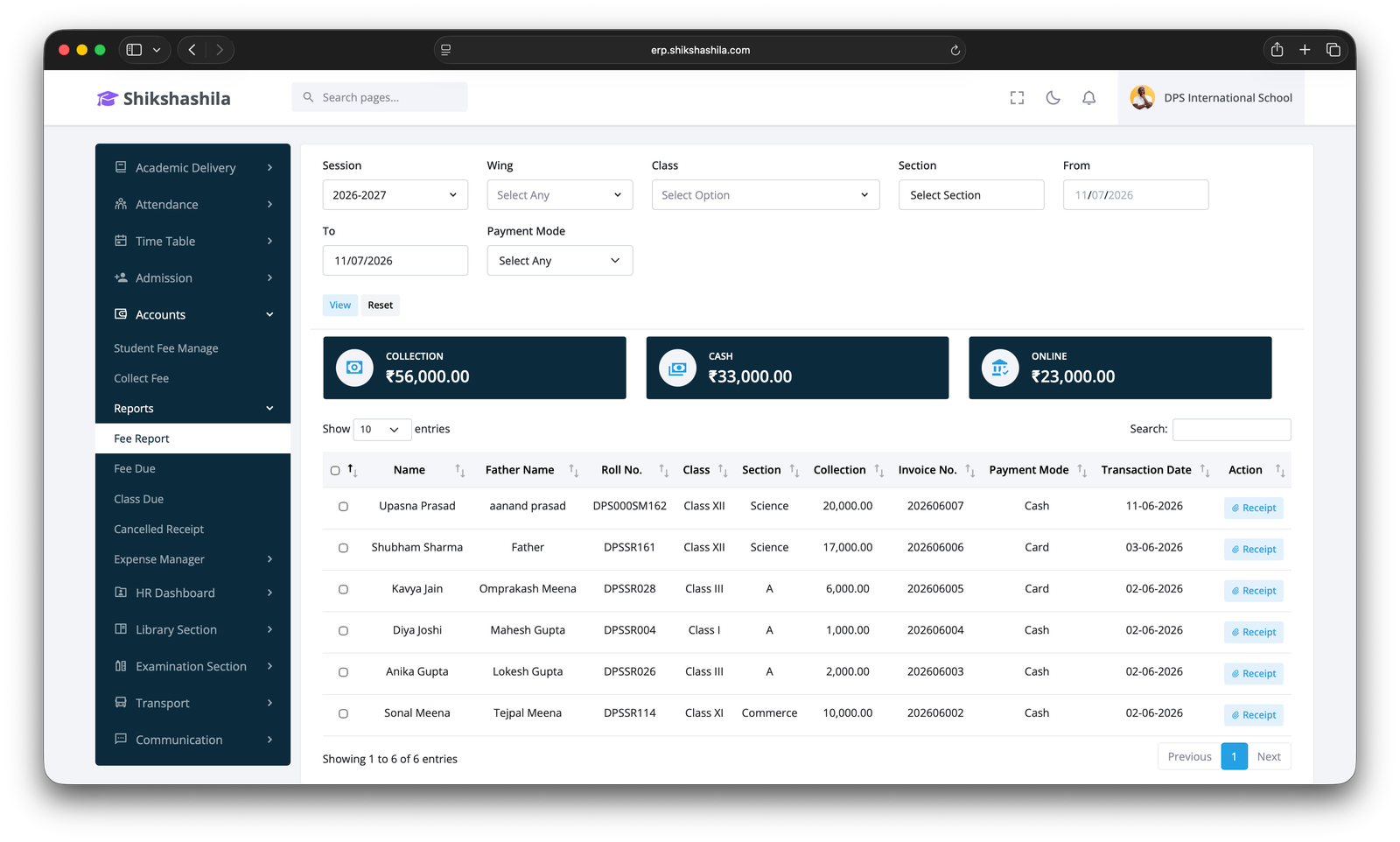Click the Shikshashila graduation cap logo
This screenshot has height=842, width=1400.
(x=107, y=99)
